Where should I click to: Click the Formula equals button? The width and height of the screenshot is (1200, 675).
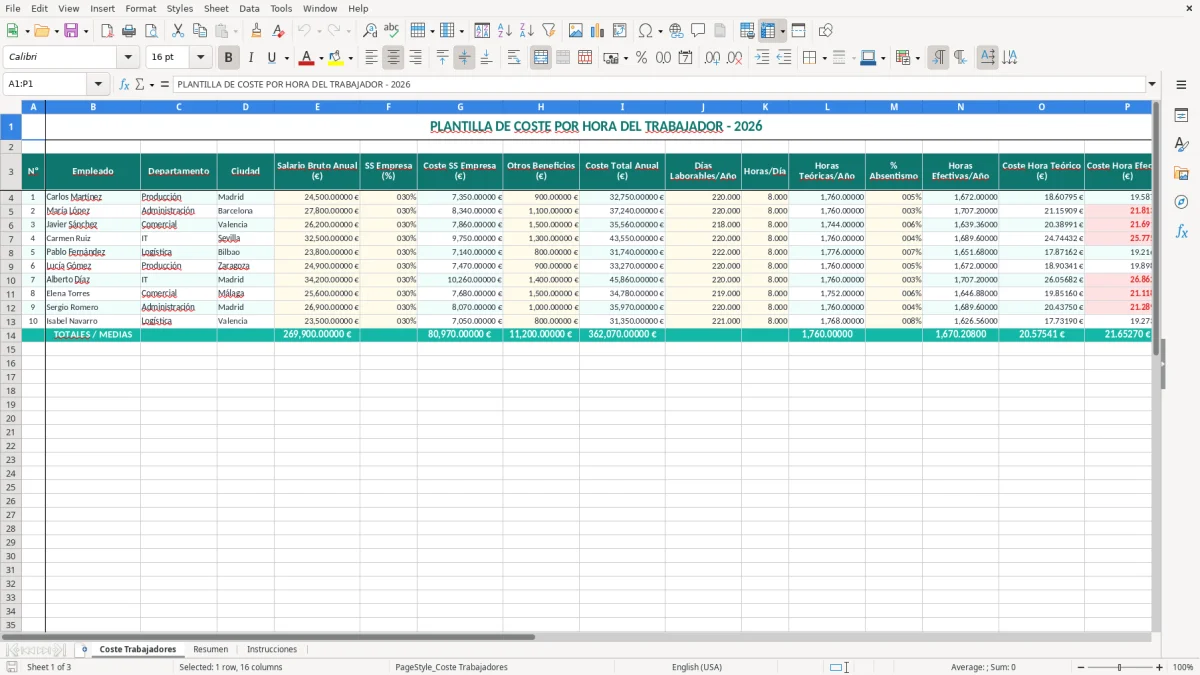click(165, 85)
